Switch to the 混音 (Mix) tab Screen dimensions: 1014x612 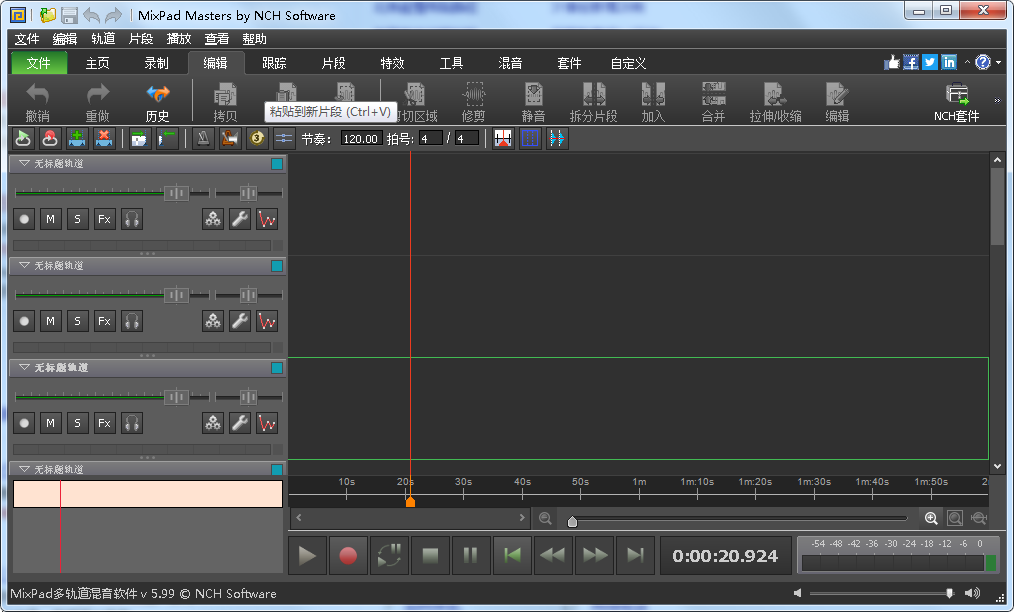510,63
